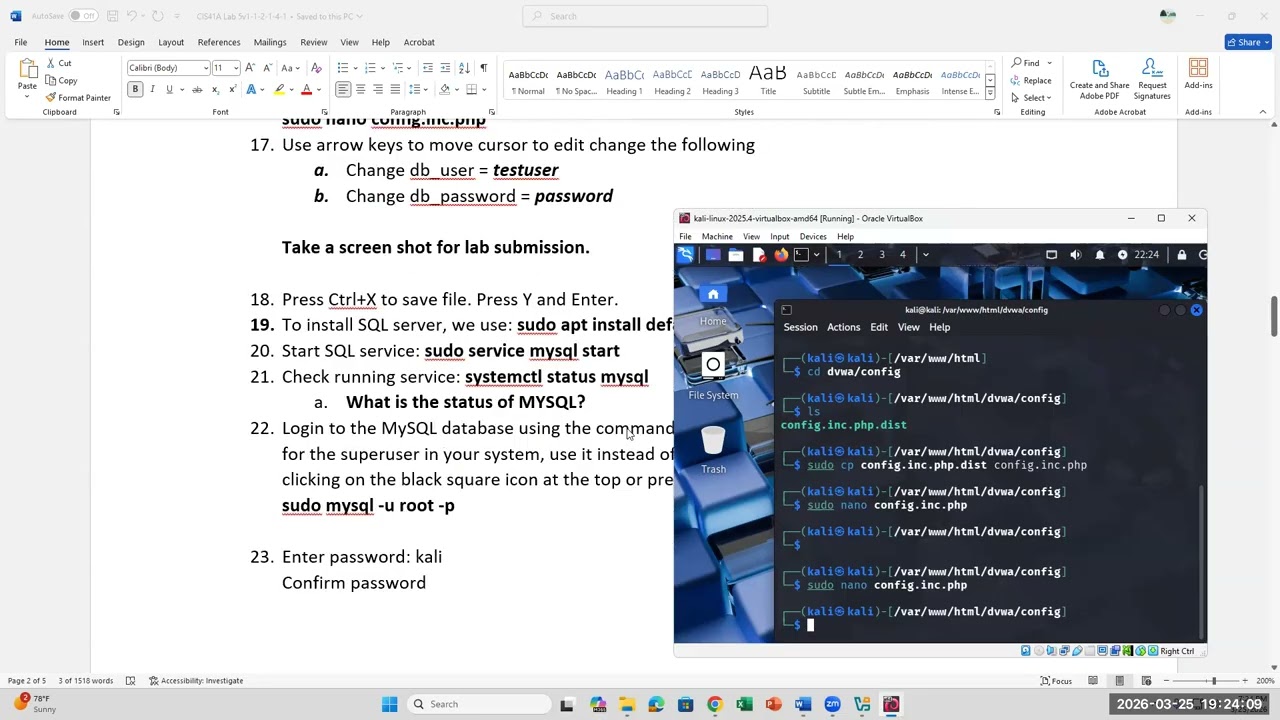Toggle Underline formatting
This screenshot has height=720, width=1280.
coord(169,89)
